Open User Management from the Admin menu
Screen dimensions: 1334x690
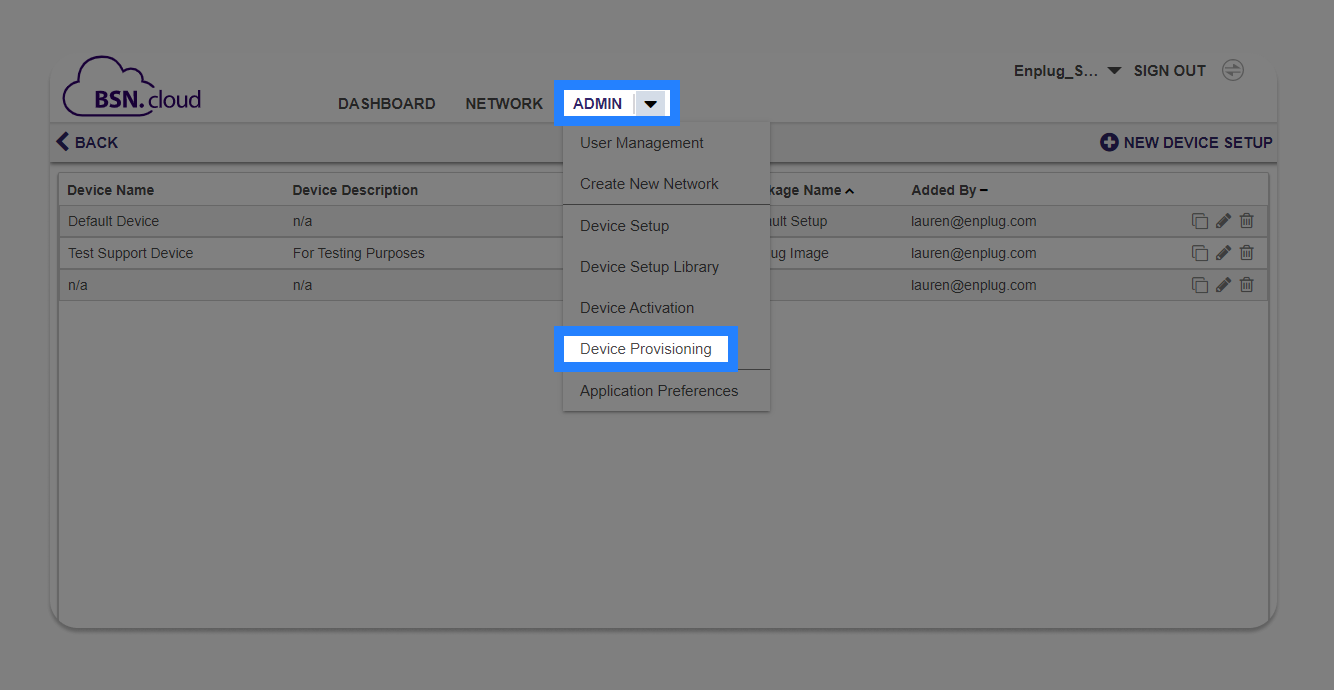(x=642, y=143)
